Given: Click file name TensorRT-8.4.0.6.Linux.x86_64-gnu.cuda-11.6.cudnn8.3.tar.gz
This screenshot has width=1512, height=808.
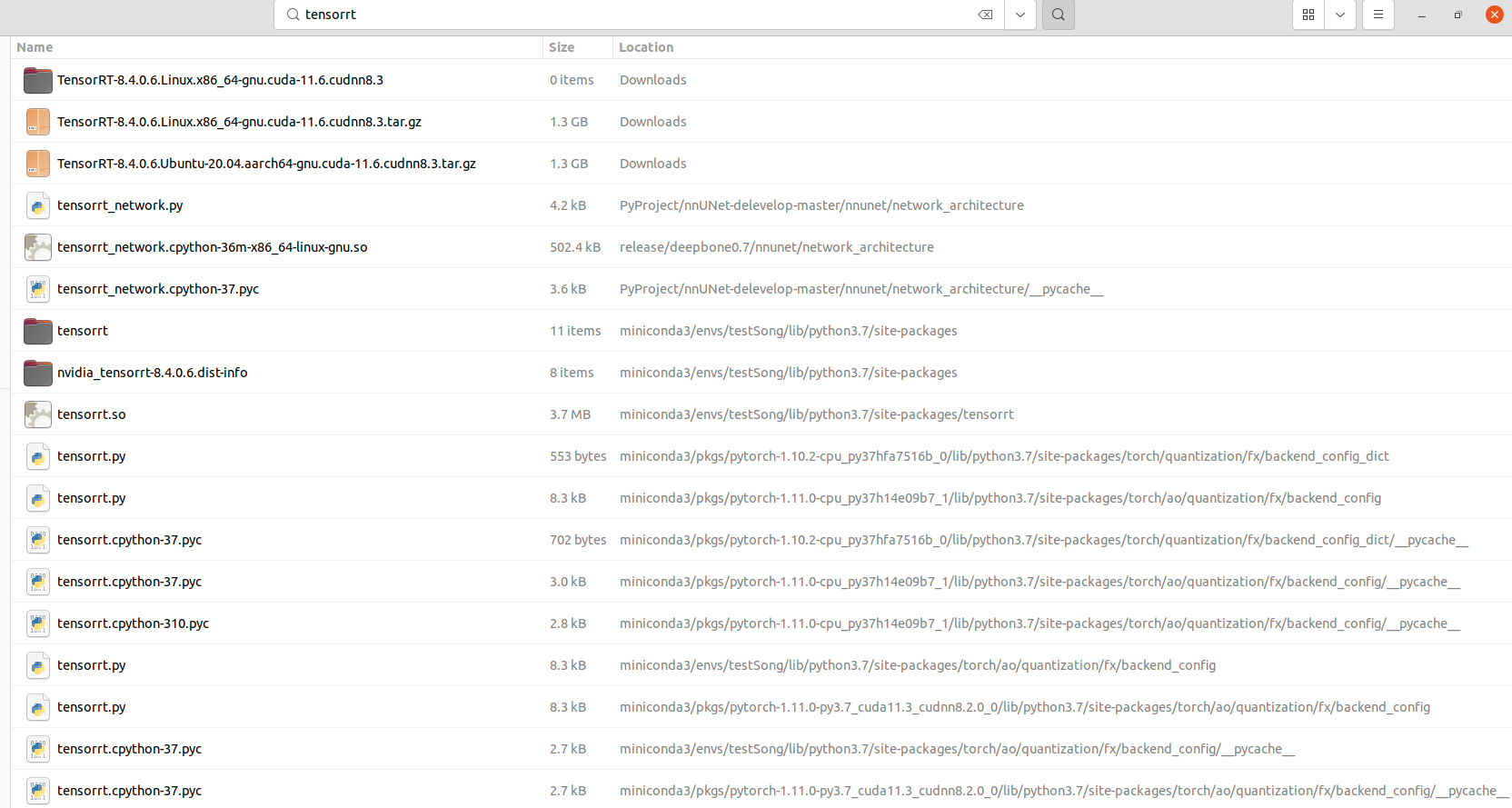Looking at the screenshot, I should [x=239, y=122].
